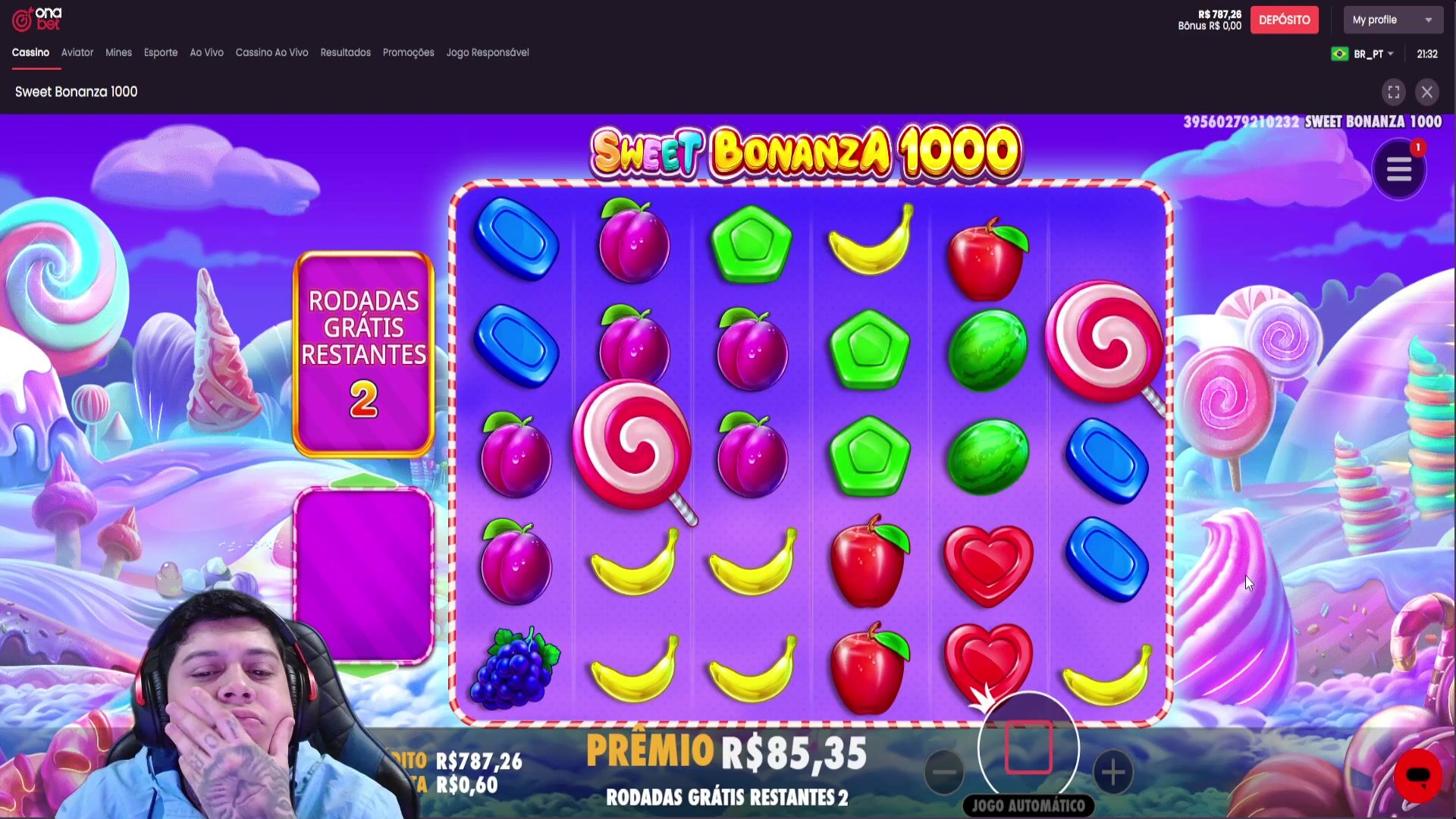Switch to the Aviator tab
This screenshot has width=1456, height=819.
[77, 52]
